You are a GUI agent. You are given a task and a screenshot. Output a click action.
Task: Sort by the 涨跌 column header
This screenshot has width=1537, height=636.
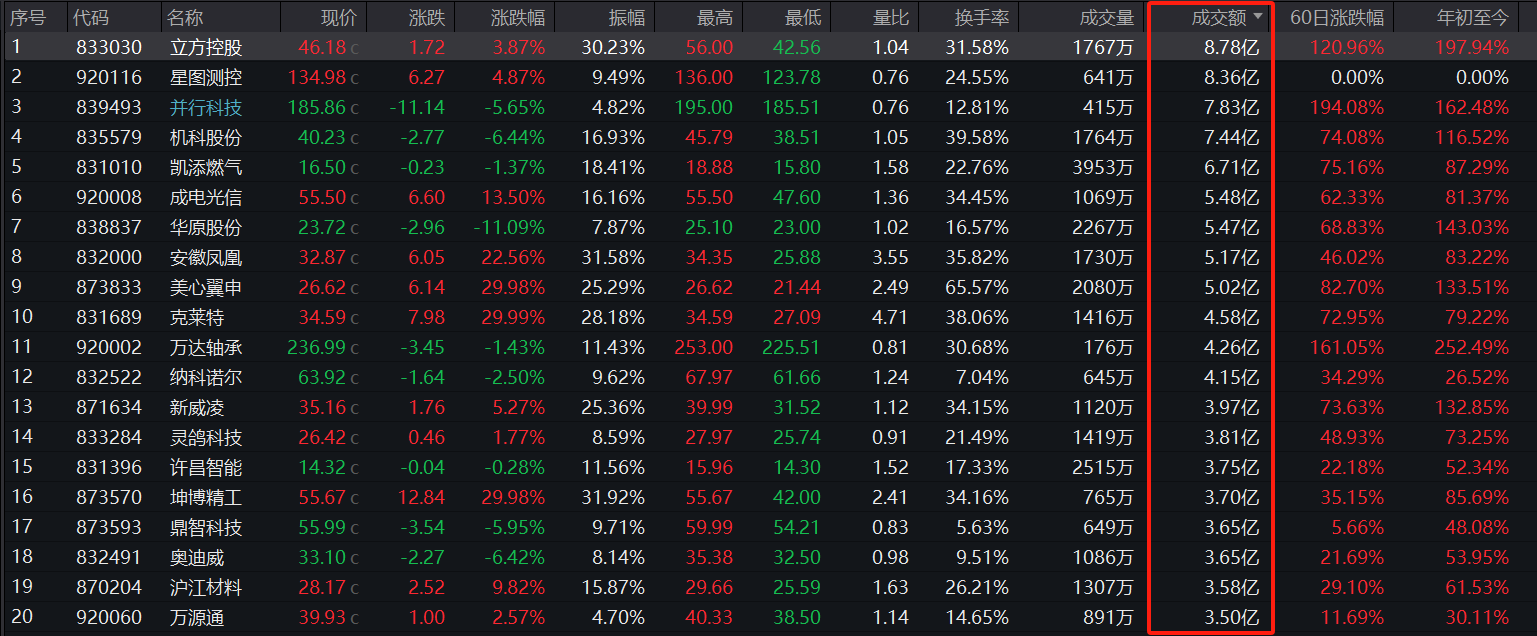point(427,17)
